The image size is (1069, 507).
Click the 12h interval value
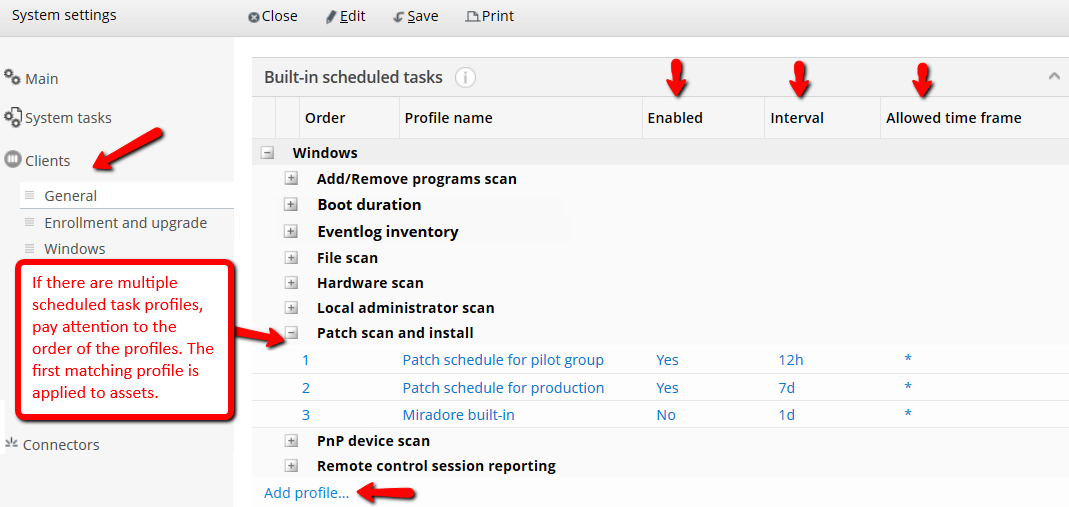click(x=791, y=360)
